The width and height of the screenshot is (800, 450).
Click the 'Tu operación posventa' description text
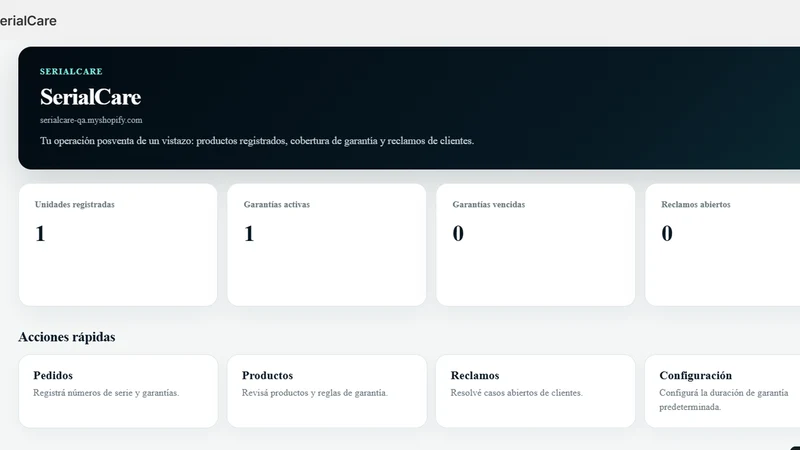point(257,141)
